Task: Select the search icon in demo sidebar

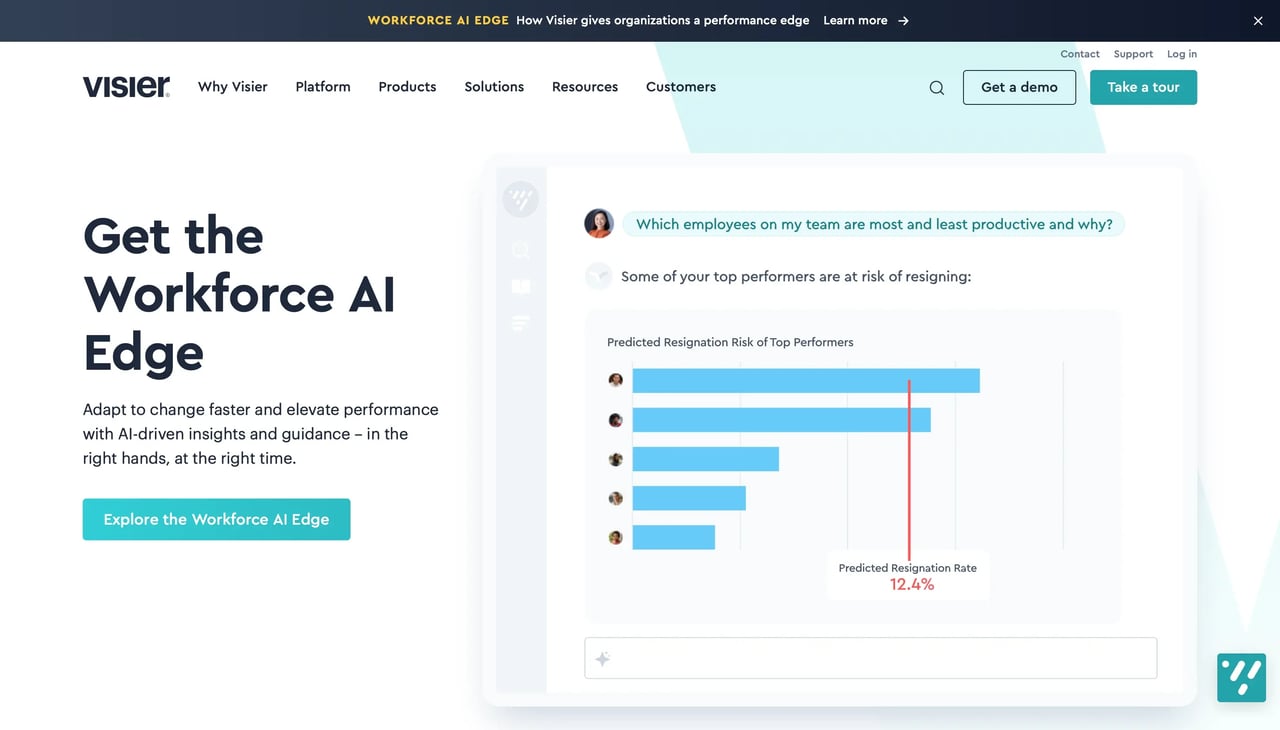Action: 520,250
